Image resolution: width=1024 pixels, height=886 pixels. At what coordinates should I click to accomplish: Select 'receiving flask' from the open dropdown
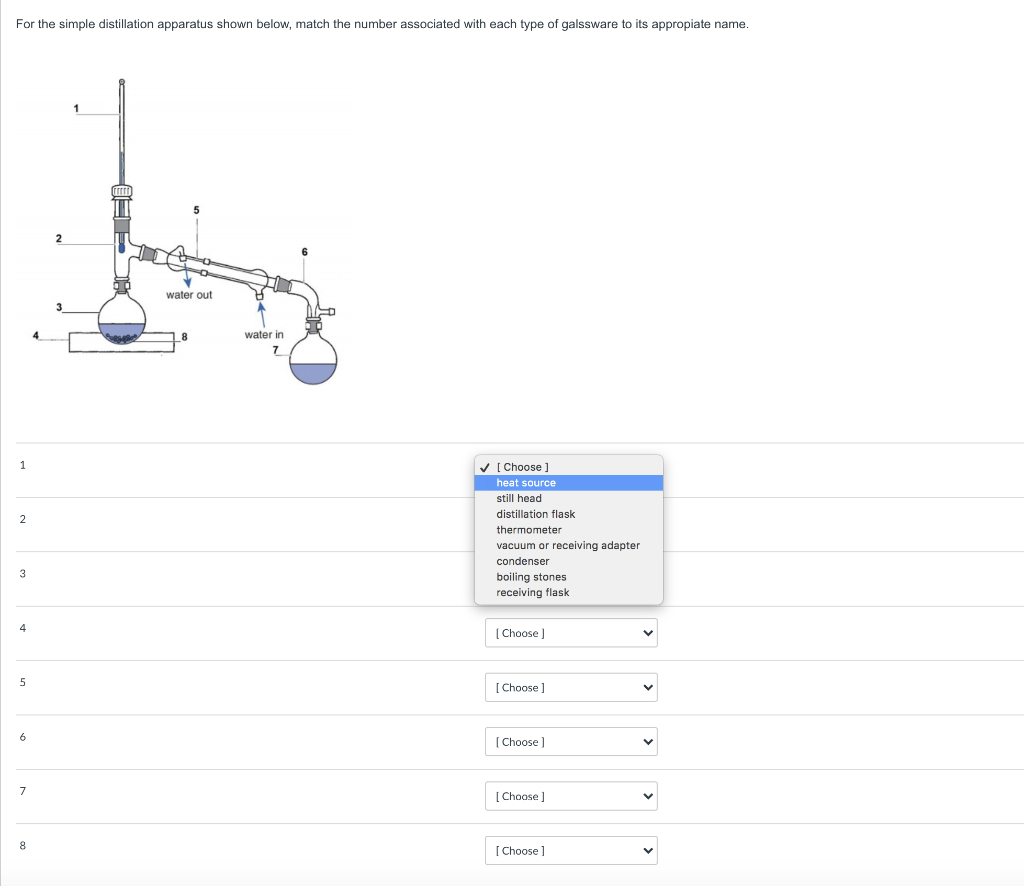coord(533,592)
